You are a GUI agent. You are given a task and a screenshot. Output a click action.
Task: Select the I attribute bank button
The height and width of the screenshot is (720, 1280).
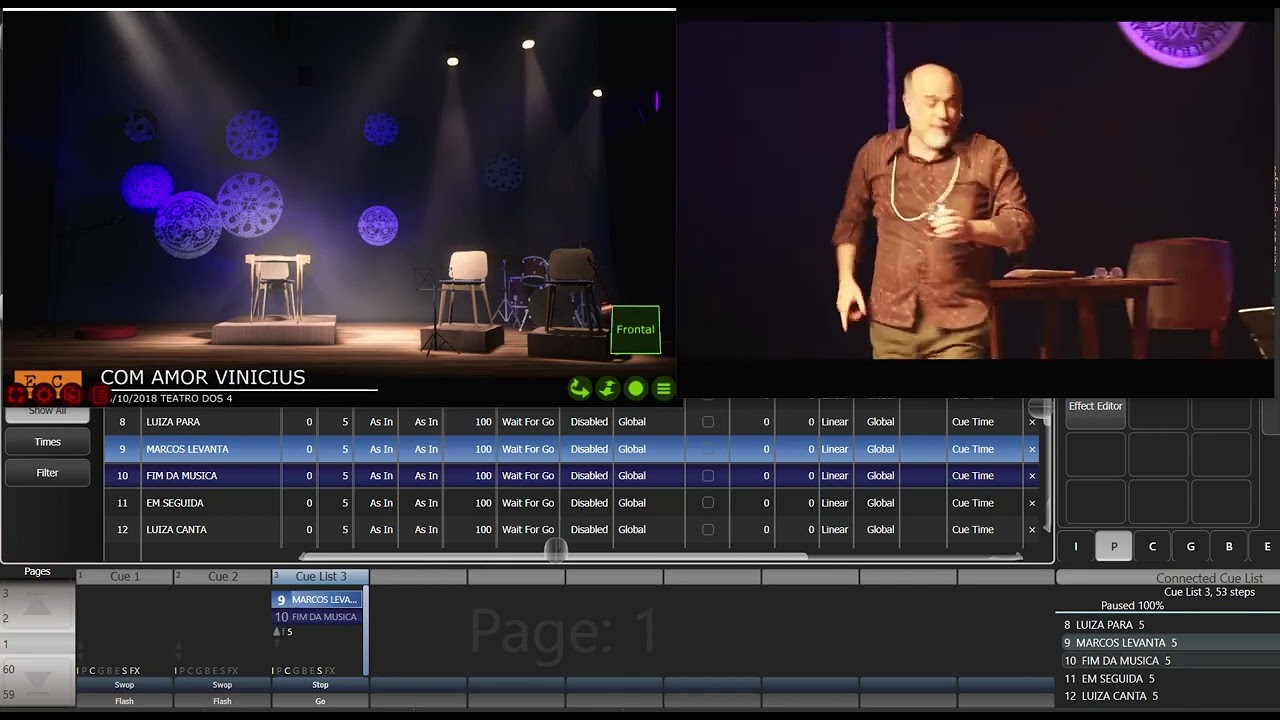coord(1076,547)
